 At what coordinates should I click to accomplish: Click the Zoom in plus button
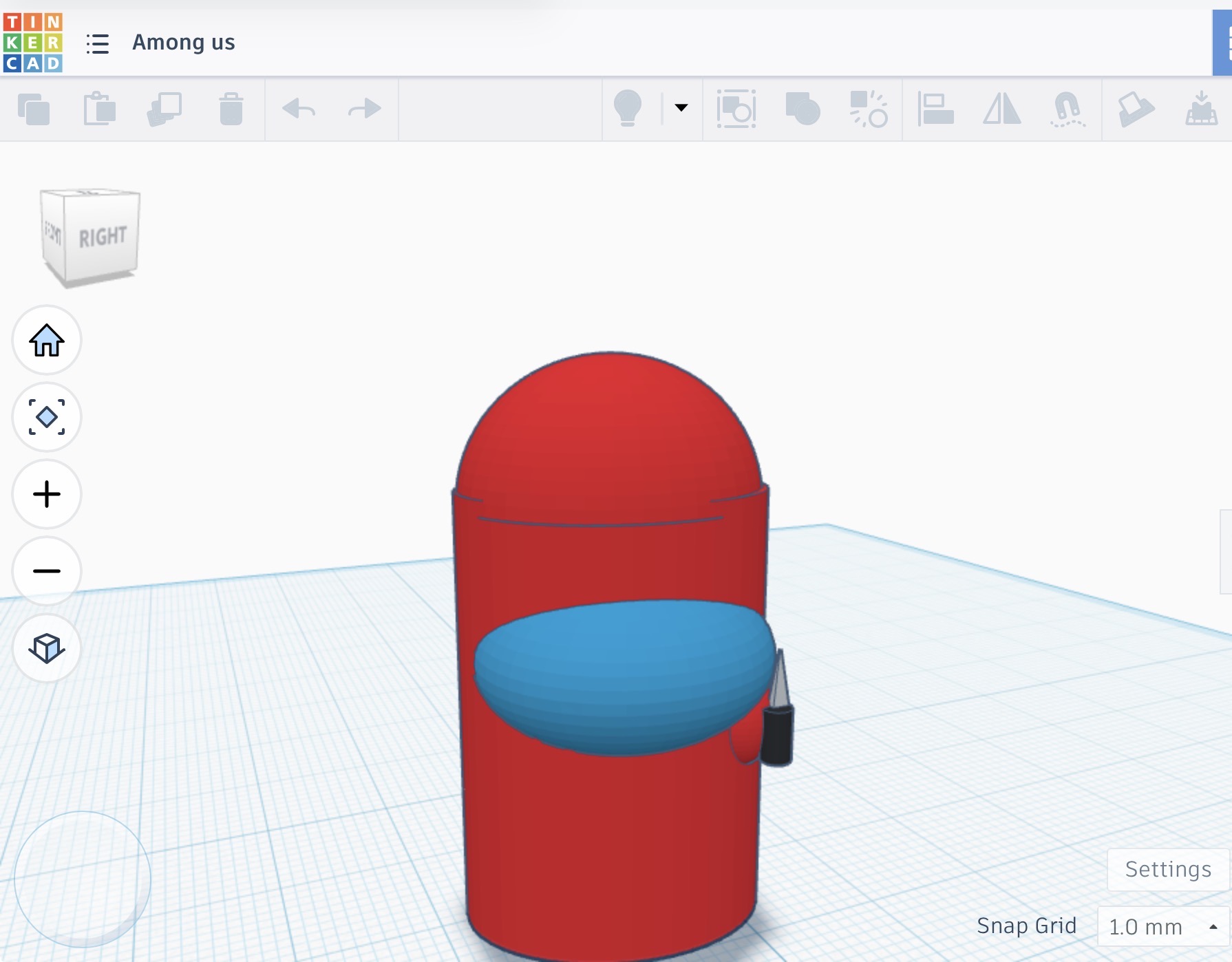47,494
